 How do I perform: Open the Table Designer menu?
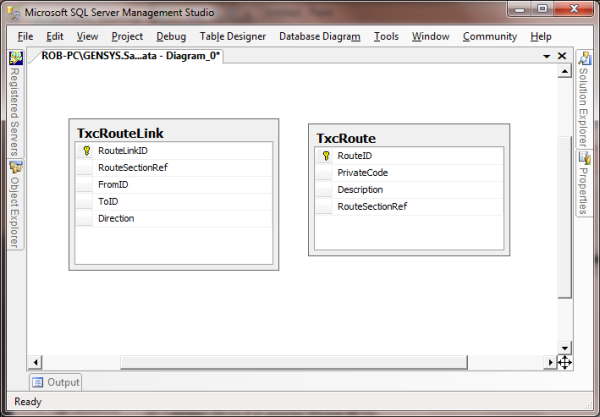(232, 36)
